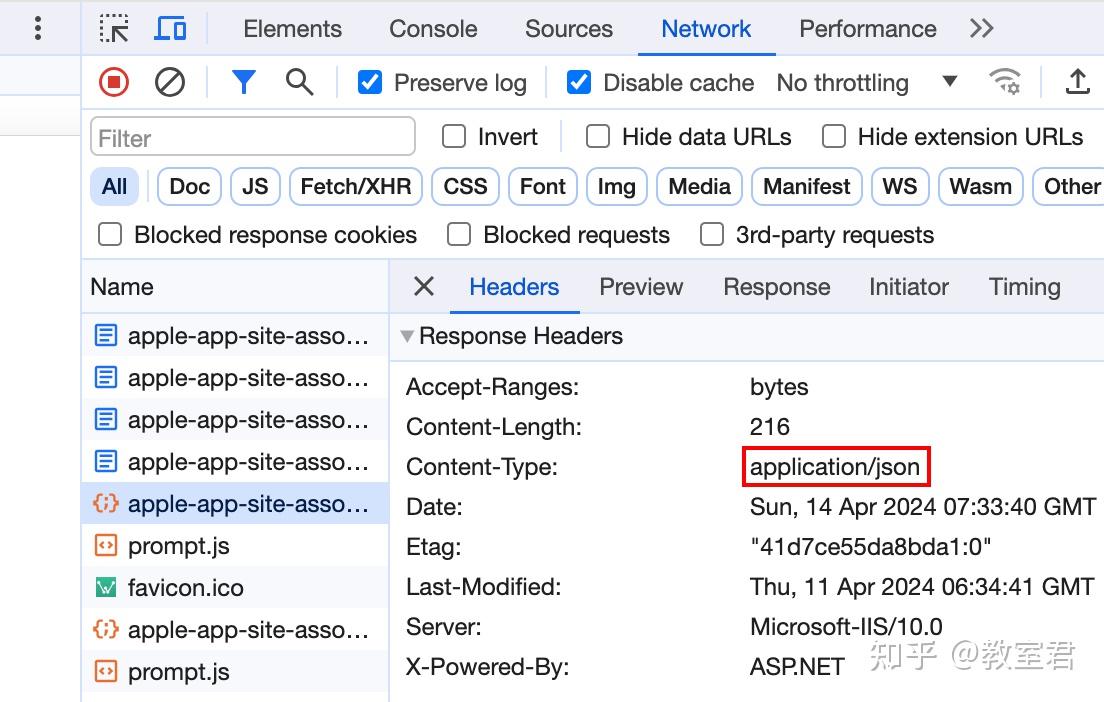Select the Network tab
The height and width of the screenshot is (702, 1104).
click(706, 29)
